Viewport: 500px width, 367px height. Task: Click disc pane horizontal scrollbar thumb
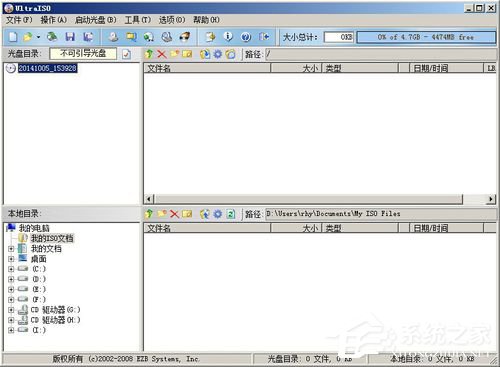click(x=309, y=199)
